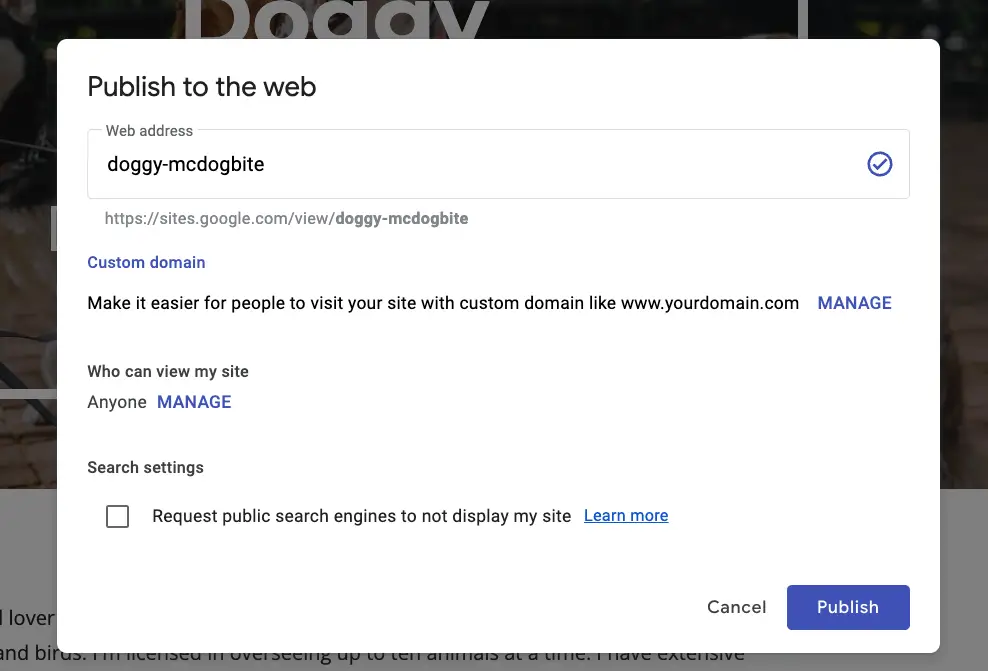Click the Who can view my site heading

[x=168, y=371]
